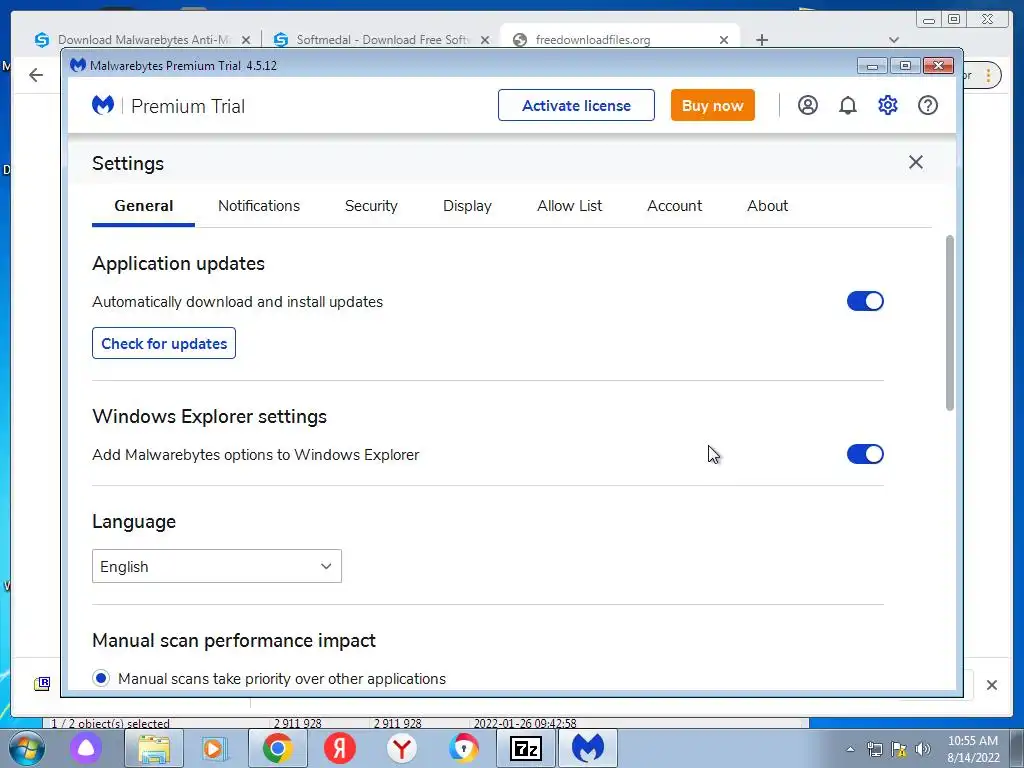Viewport: 1024px width, 768px height.
Task: Click the browser back arrow
Action: tap(36, 75)
